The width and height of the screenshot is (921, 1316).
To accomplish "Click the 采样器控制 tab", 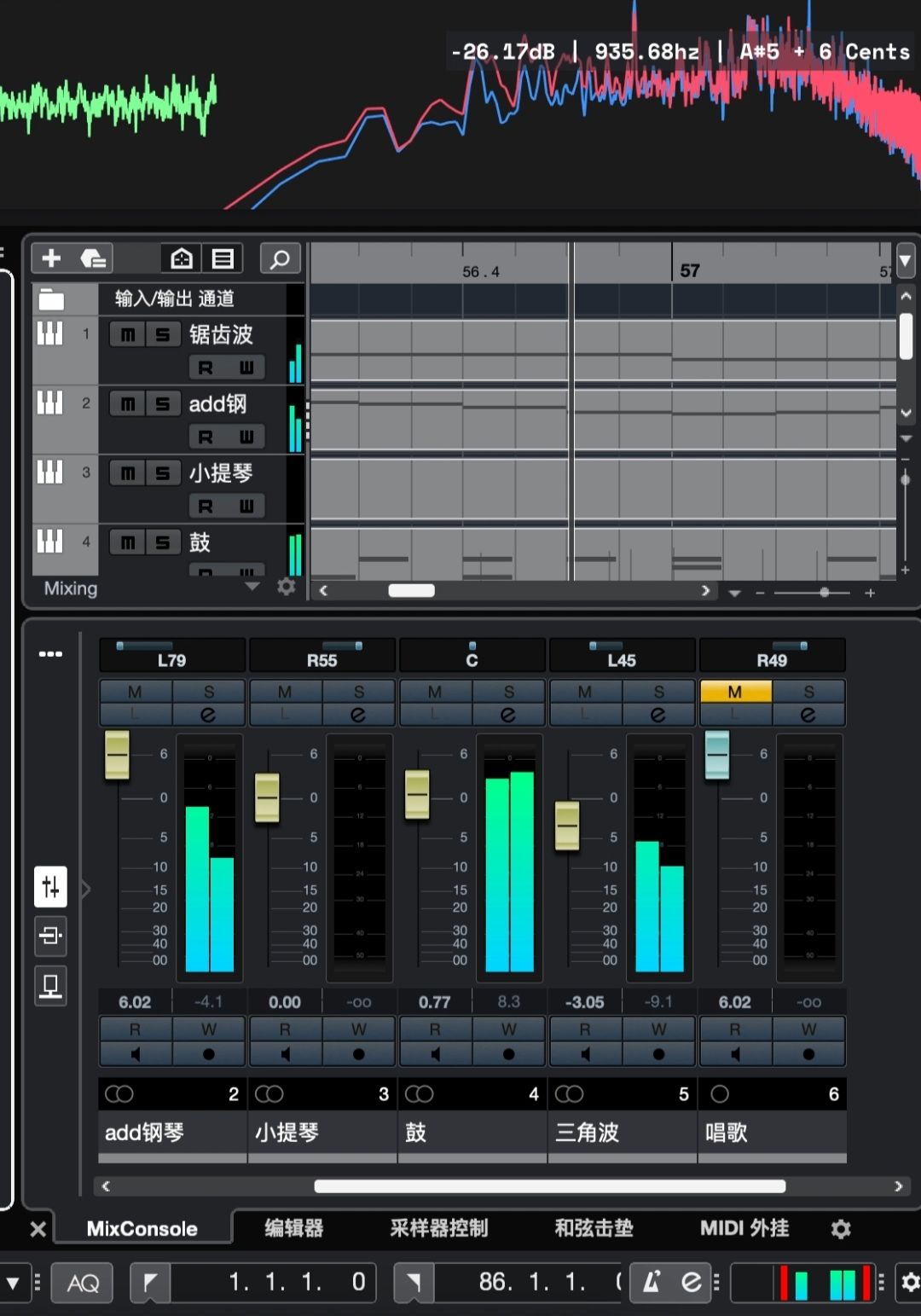I will [x=439, y=1228].
